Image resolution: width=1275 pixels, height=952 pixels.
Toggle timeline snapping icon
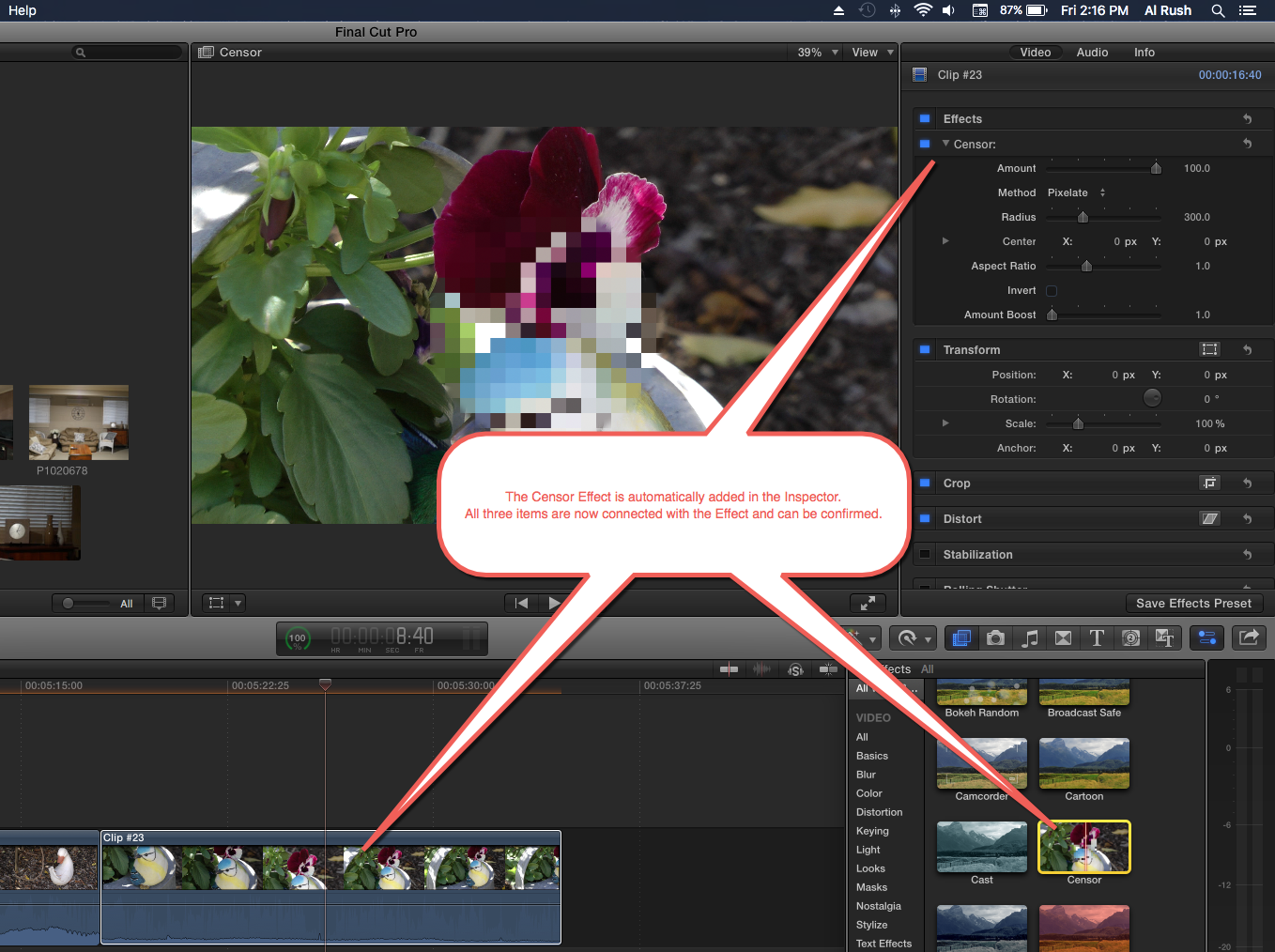coord(828,669)
